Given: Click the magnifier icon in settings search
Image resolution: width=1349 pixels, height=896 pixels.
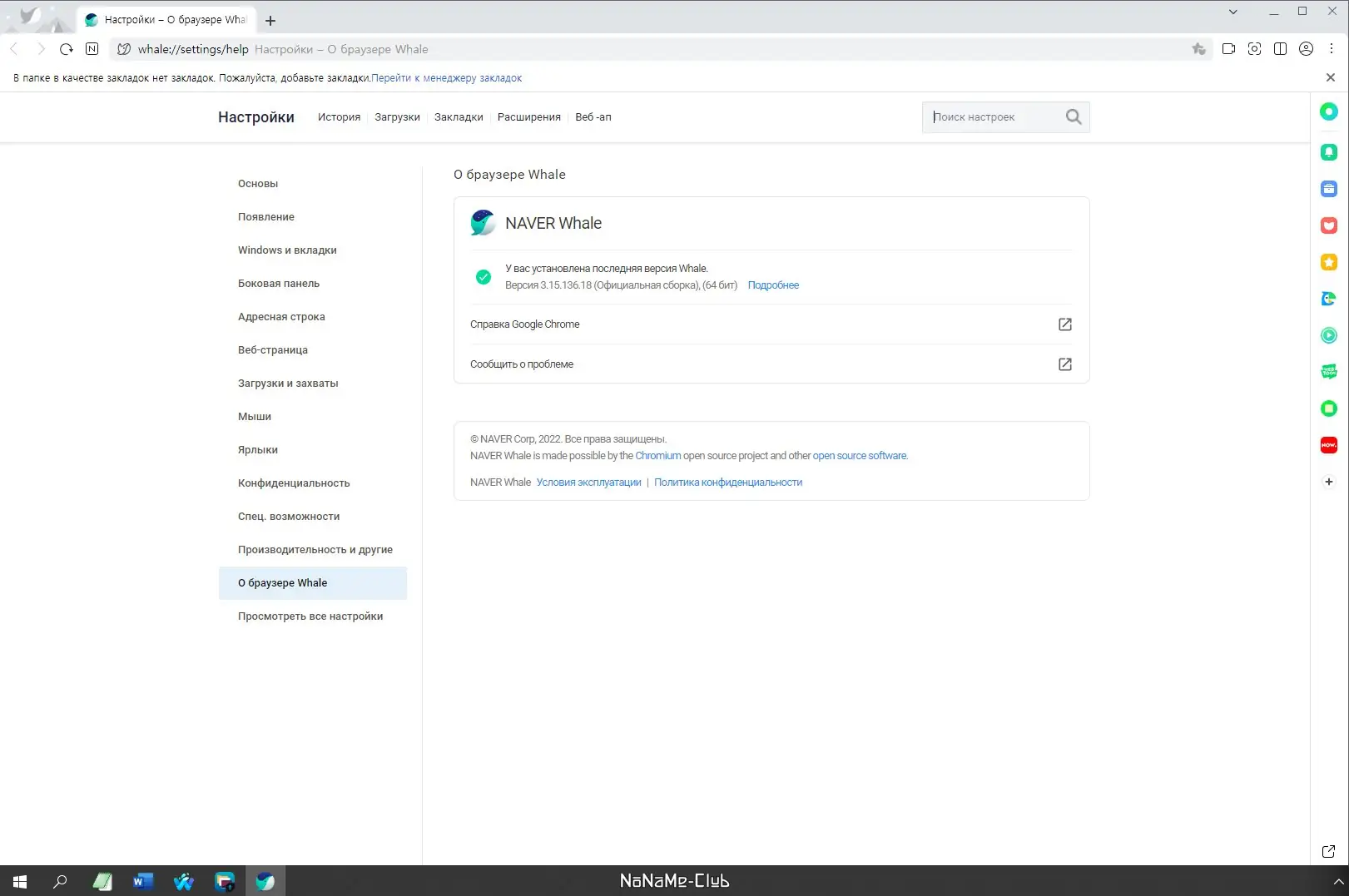Looking at the screenshot, I should (x=1074, y=117).
